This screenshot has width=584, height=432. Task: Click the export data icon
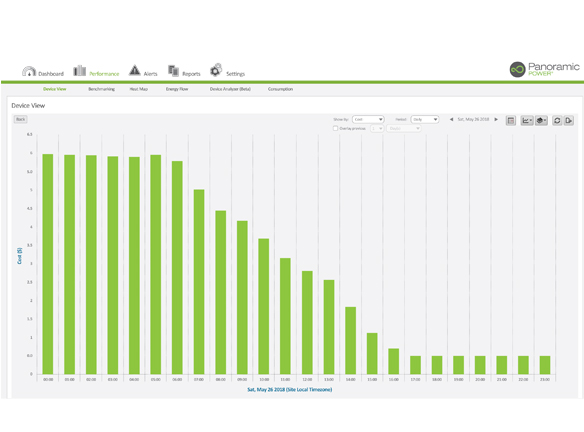(568, 120)
